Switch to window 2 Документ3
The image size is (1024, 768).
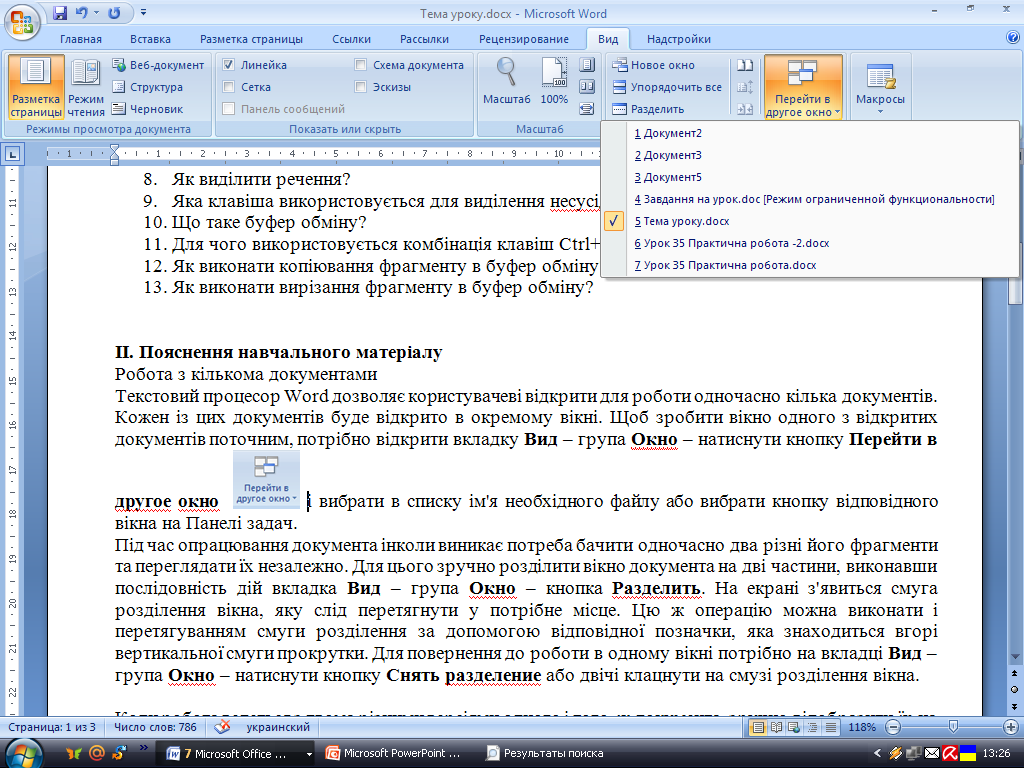click(809, 155)
